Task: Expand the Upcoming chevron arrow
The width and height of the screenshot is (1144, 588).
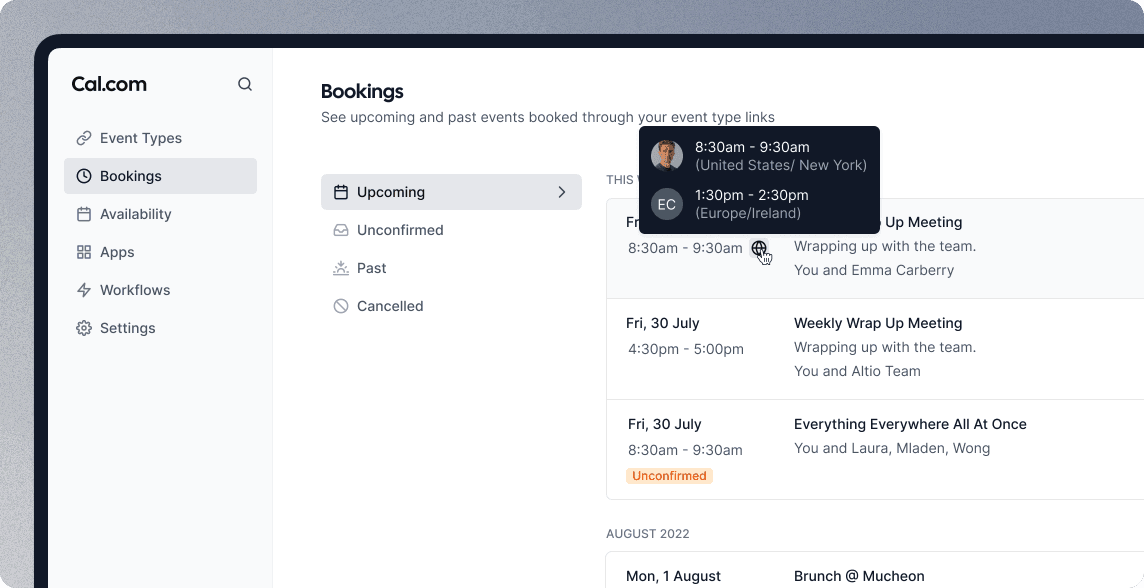Action: coord(562,192)
